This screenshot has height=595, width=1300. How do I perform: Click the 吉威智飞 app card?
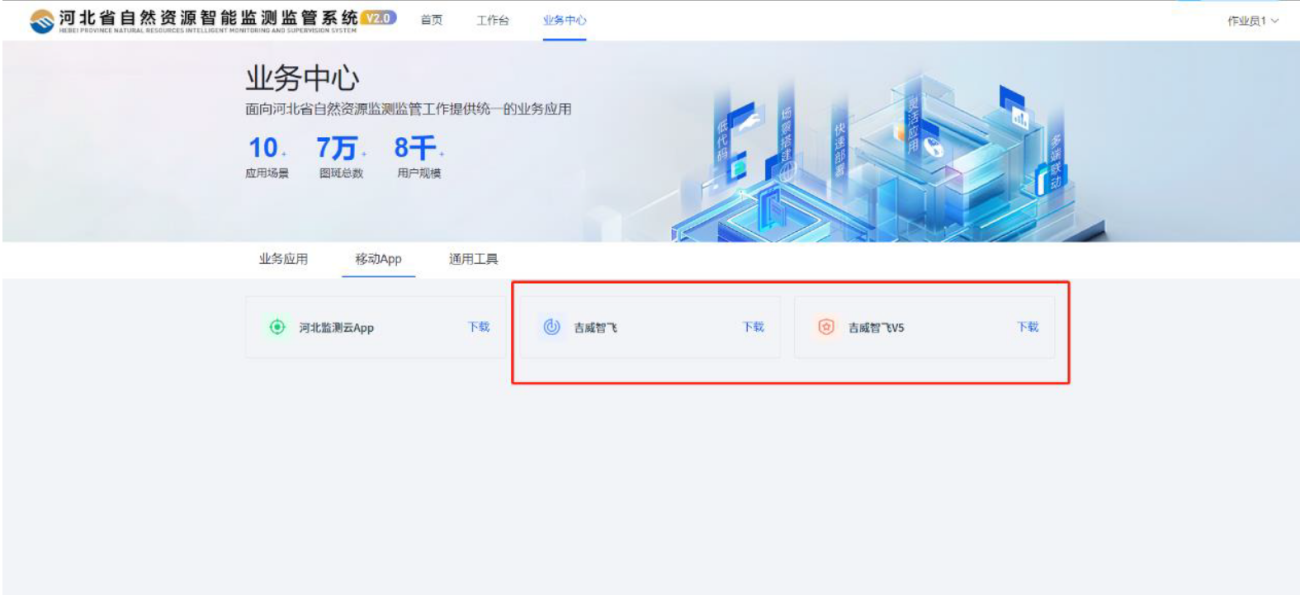pyautogui.click(x=649, y=327)
